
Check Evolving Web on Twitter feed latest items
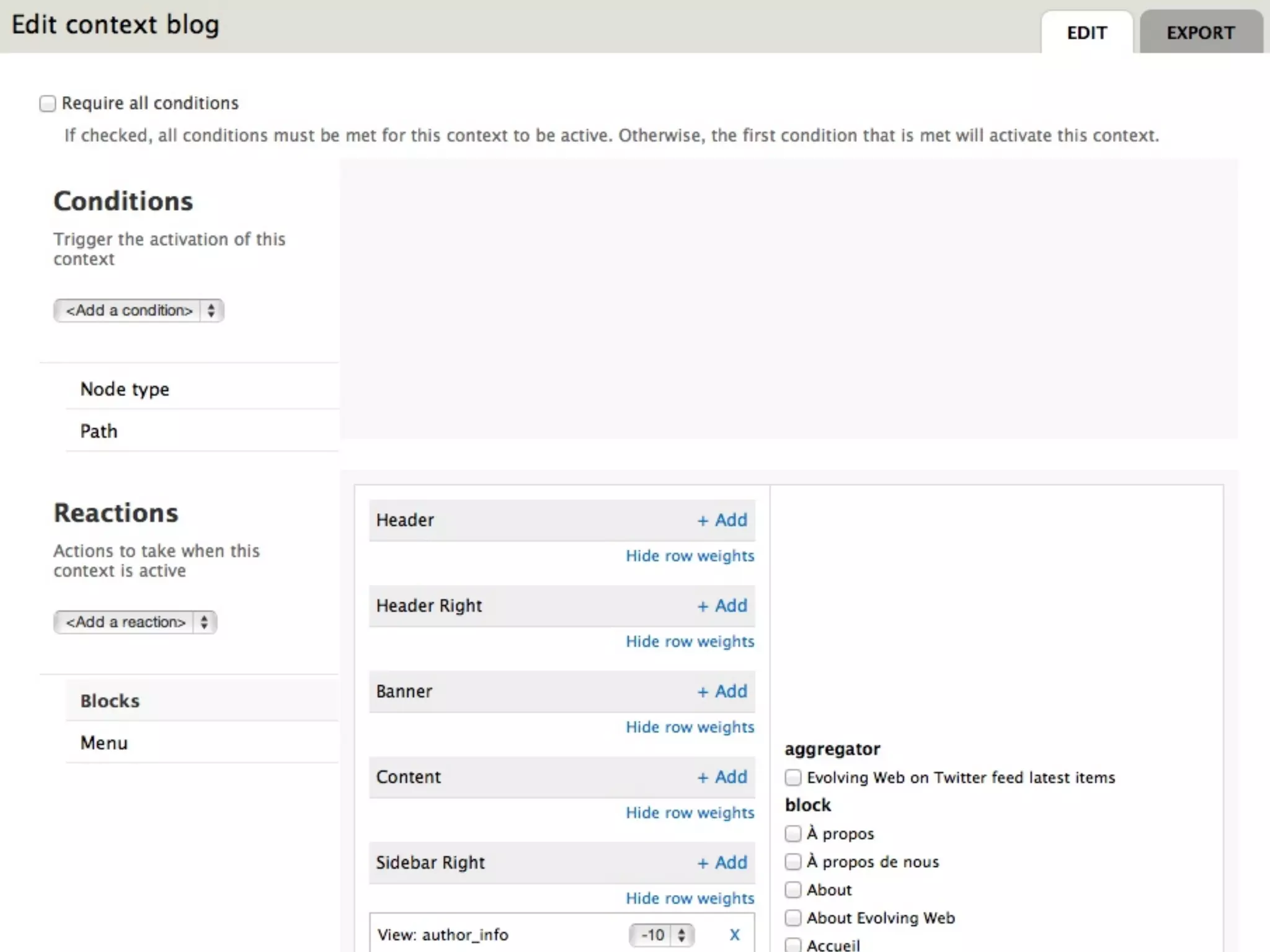pyautogui.click(x=793, y=778)
